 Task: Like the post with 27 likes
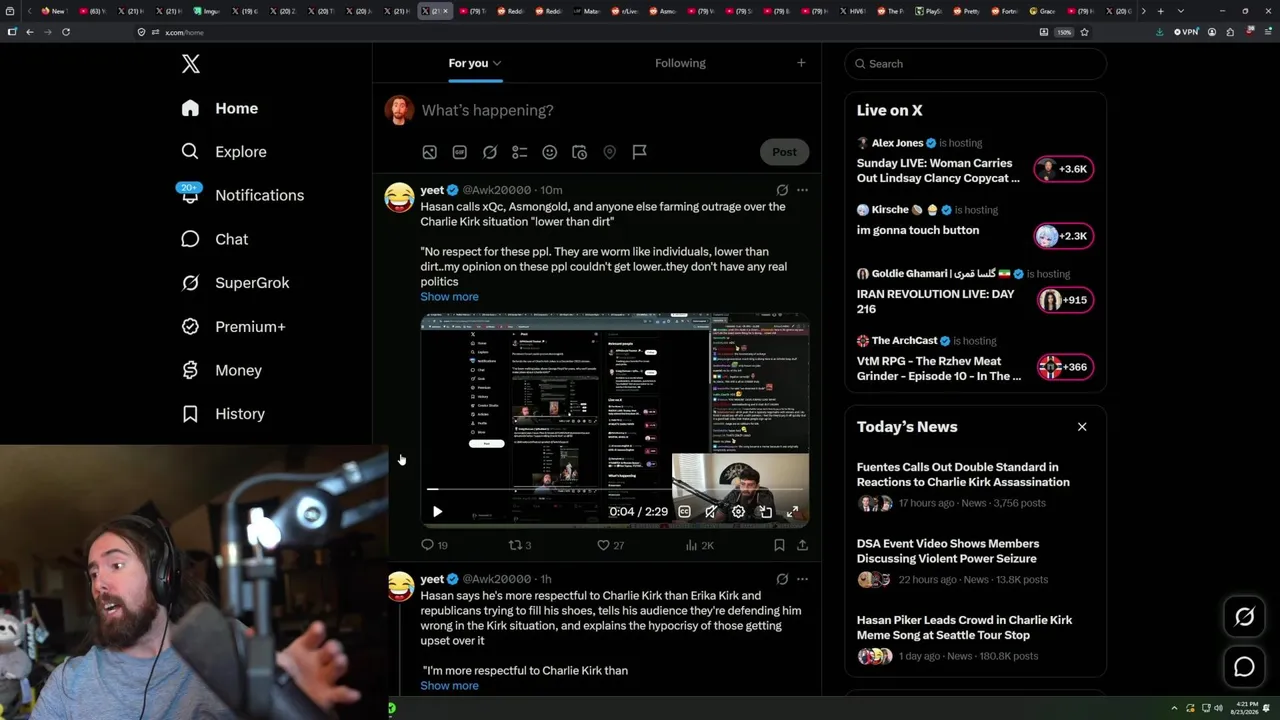click(610, 545)
